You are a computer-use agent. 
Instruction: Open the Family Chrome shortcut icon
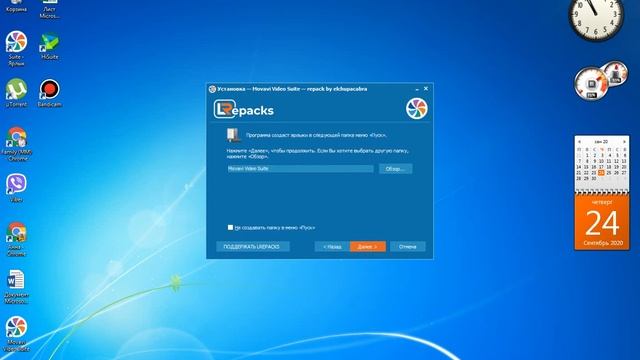pos(16,144)
